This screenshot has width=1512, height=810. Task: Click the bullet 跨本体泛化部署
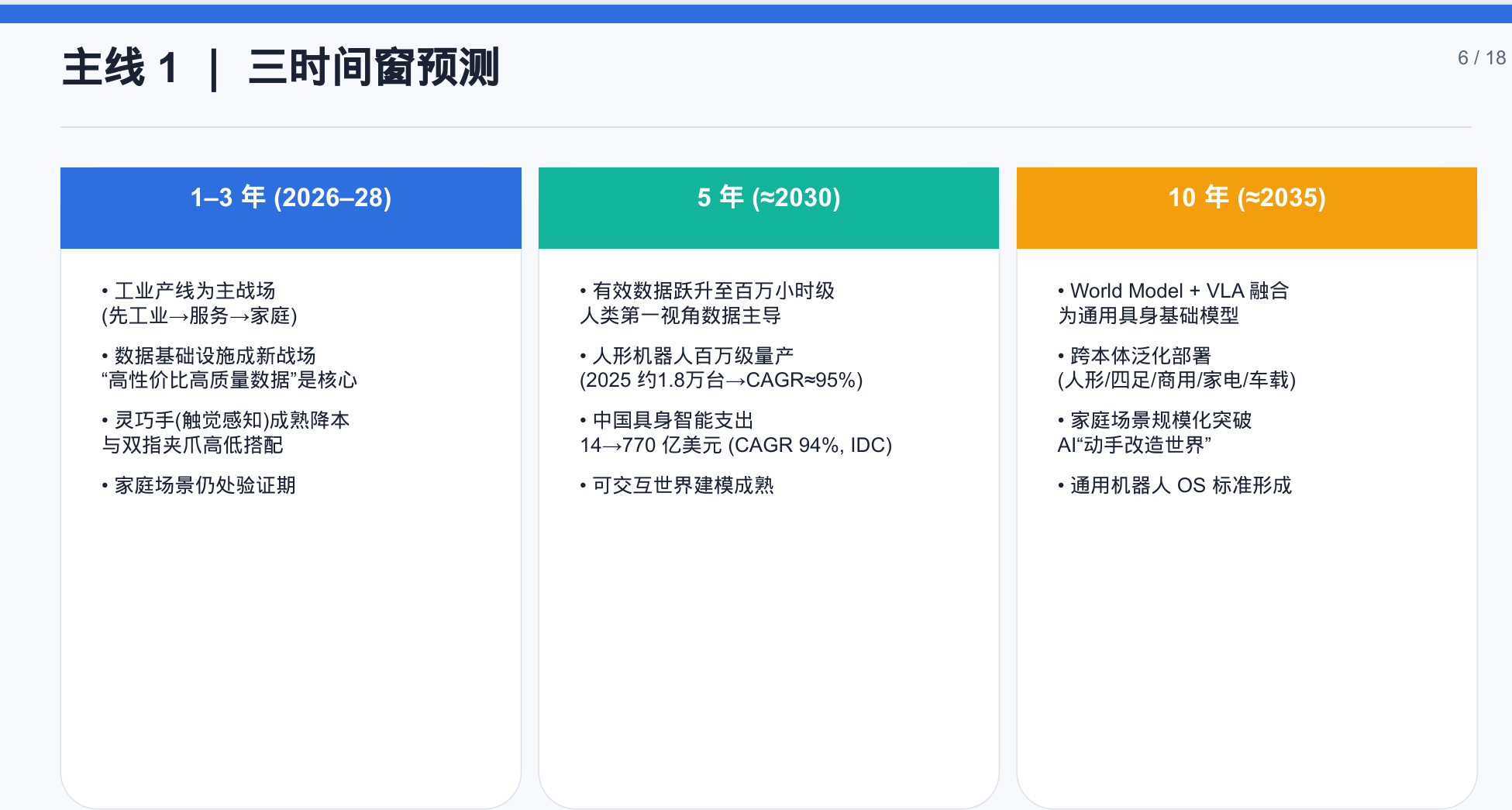tap(1134, 356)
